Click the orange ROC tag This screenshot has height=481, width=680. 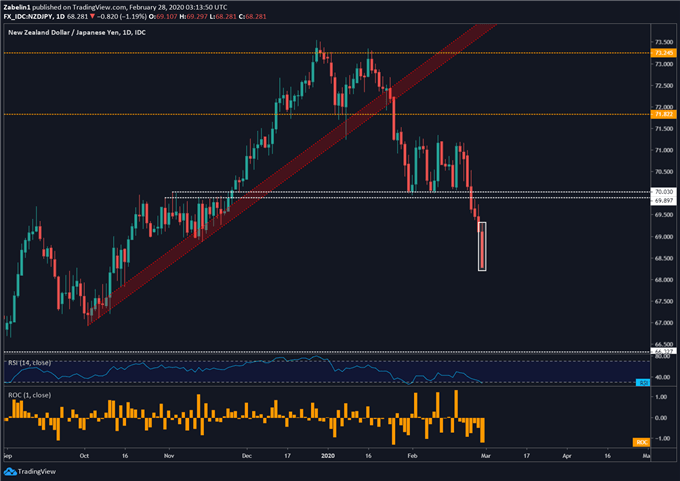pyautogui.click(x=641, y=442)
